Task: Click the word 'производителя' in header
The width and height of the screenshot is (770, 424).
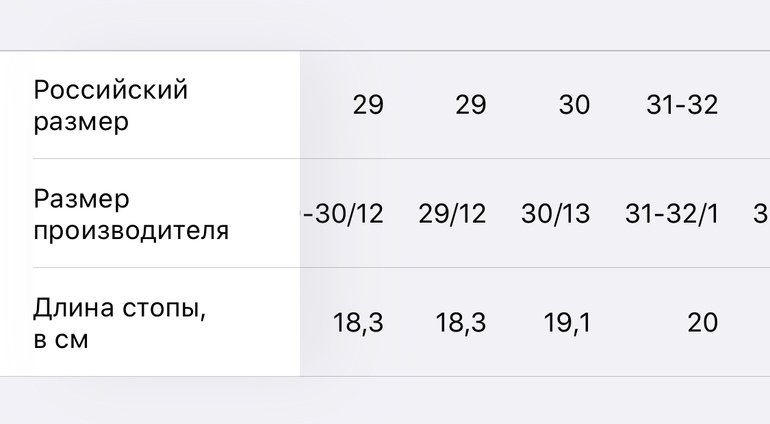Action: click(x=131, y=231)
